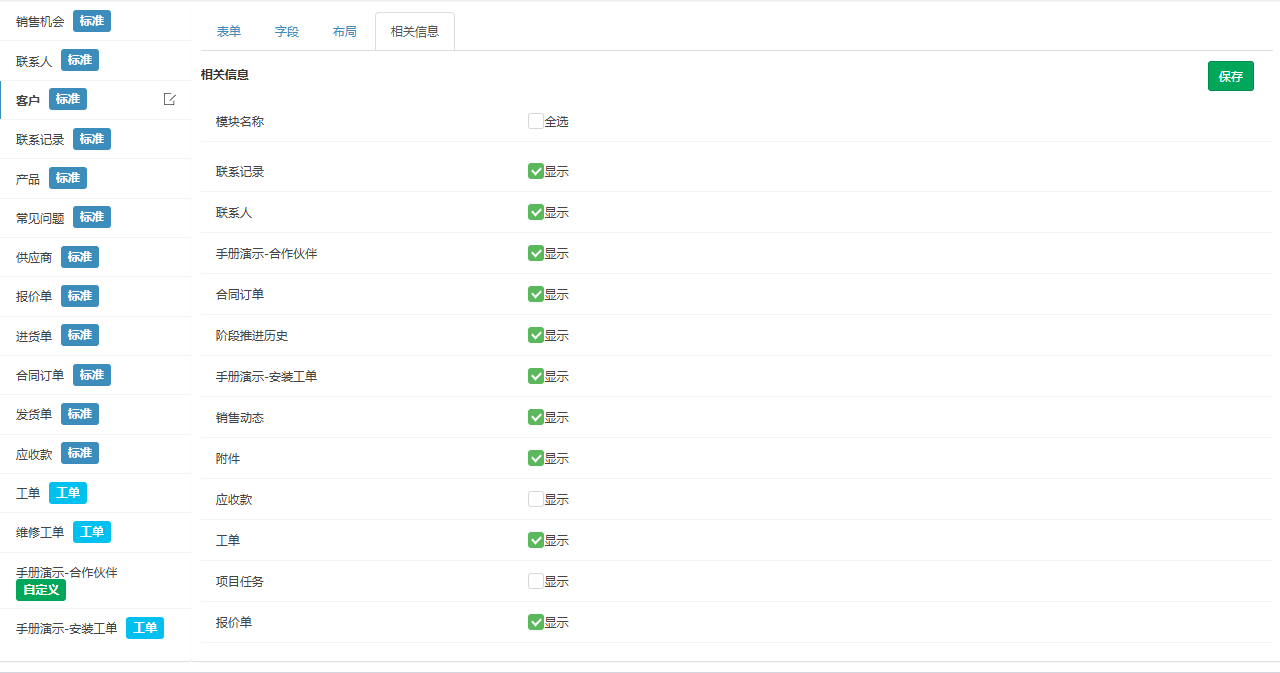The height and width of the screenshot is (673, 1280).
Task: Open the 字段 tab
Action: tap(287, 31)
